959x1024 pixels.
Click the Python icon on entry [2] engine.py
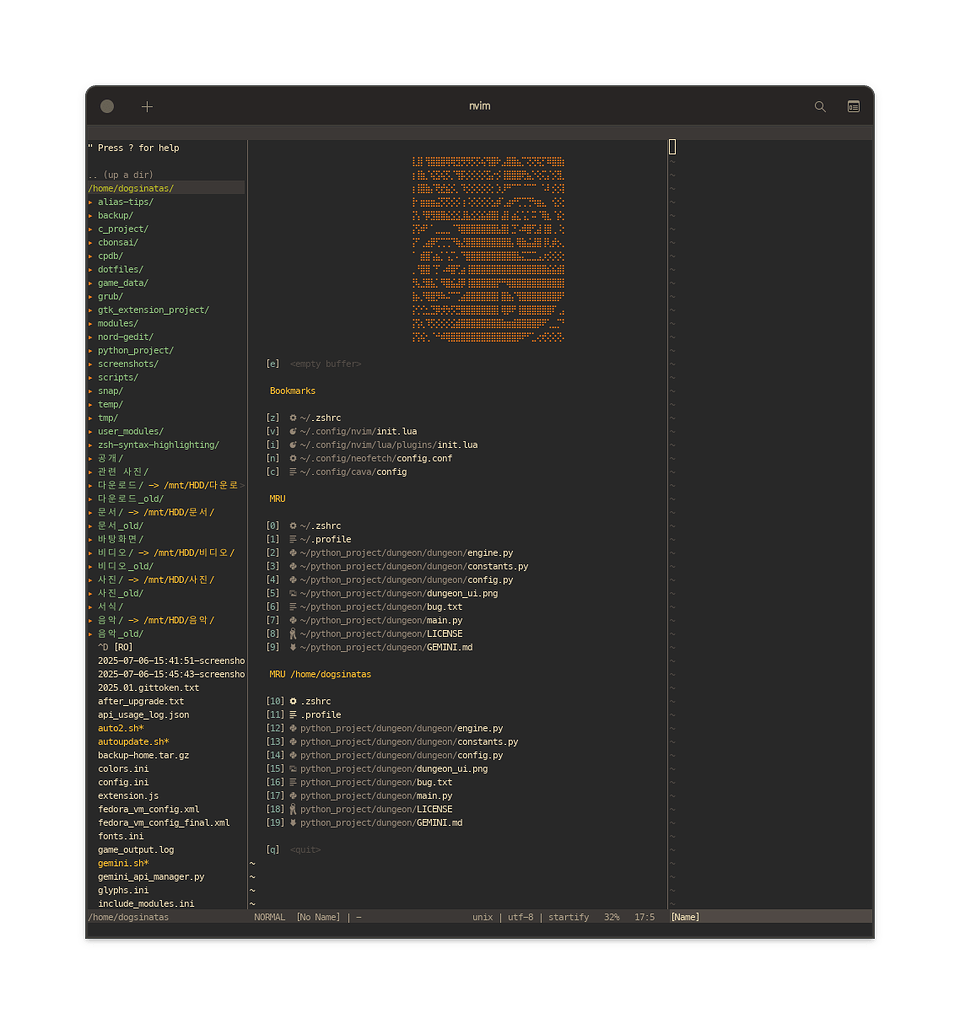[x=292, y=553]
